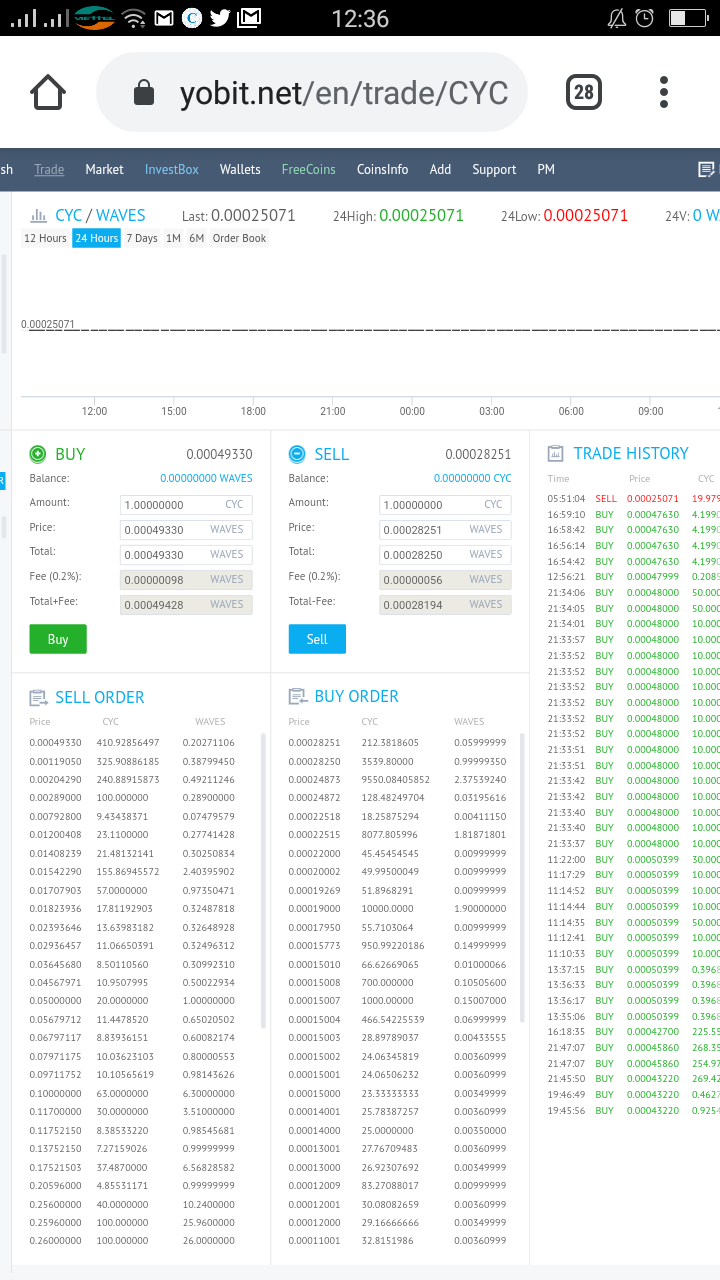This screenshot has width=720, height=1280.
Task: Open the Wallets menu item
Action: pyautogui.click(x=240, y=169)
